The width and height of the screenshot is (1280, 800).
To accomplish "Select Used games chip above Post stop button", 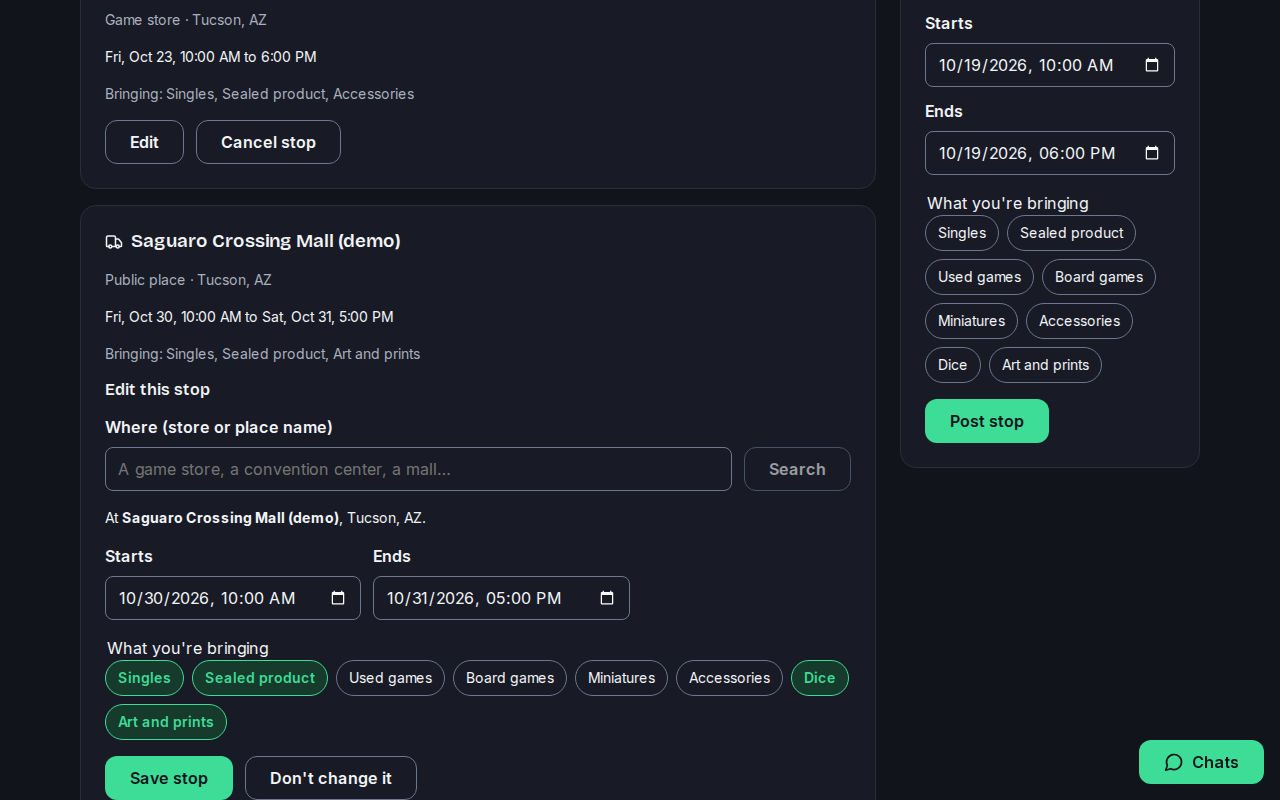I will click(979, 277).
